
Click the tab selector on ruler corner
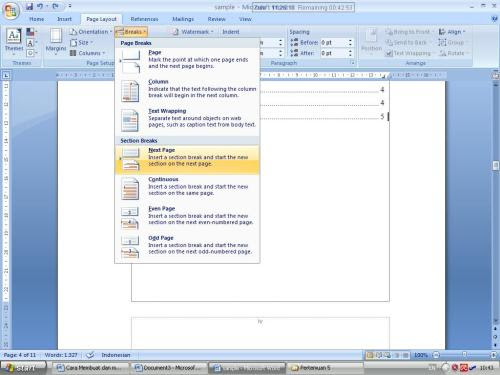pos(6,76)
